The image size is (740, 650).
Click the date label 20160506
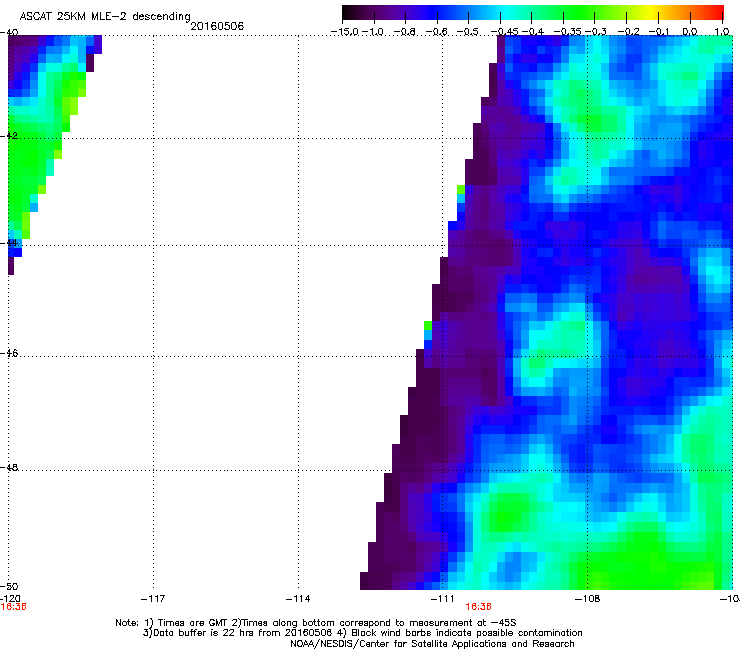[x=217, y=26]
